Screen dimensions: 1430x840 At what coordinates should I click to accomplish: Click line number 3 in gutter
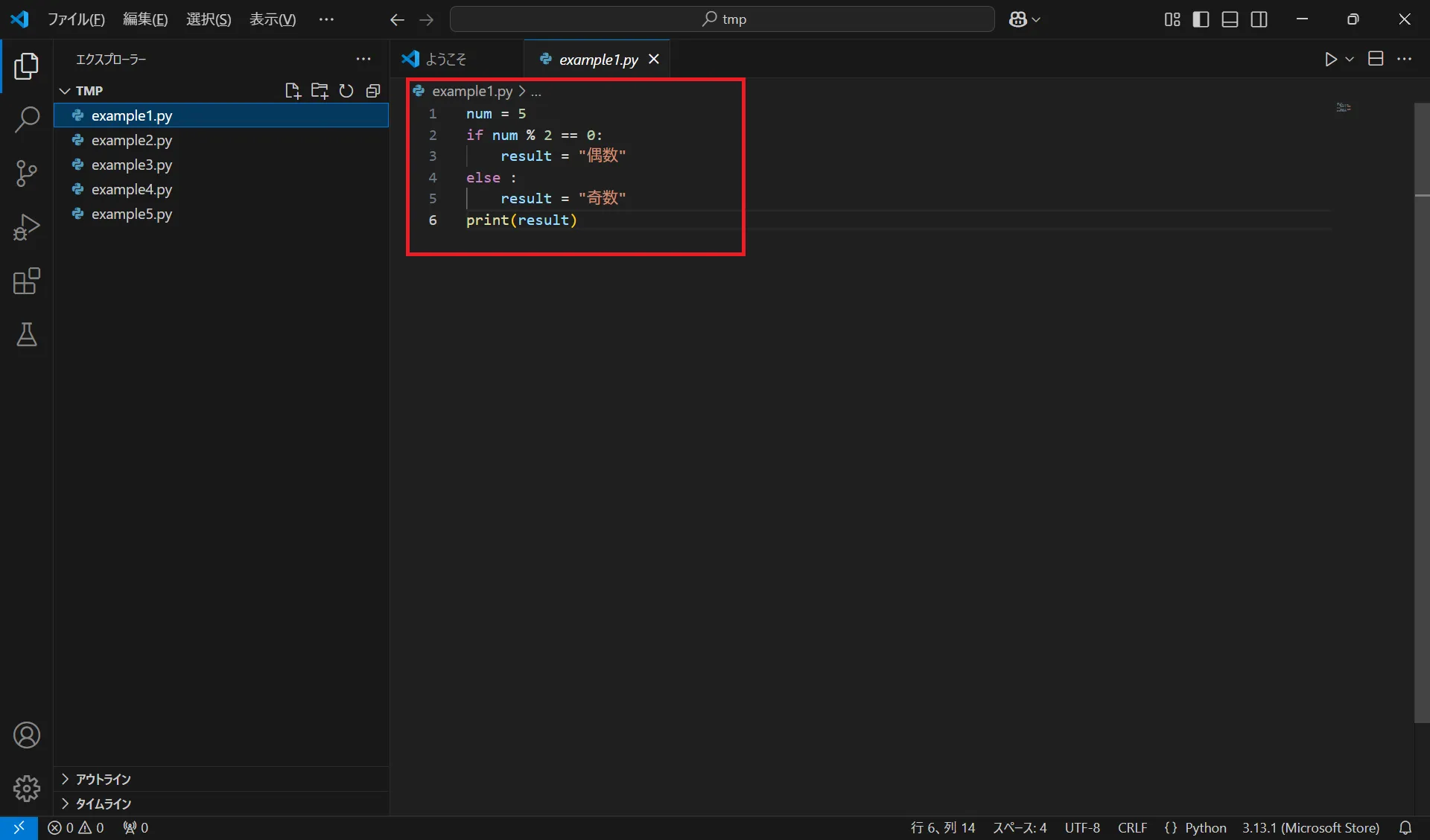coord(433,156)
